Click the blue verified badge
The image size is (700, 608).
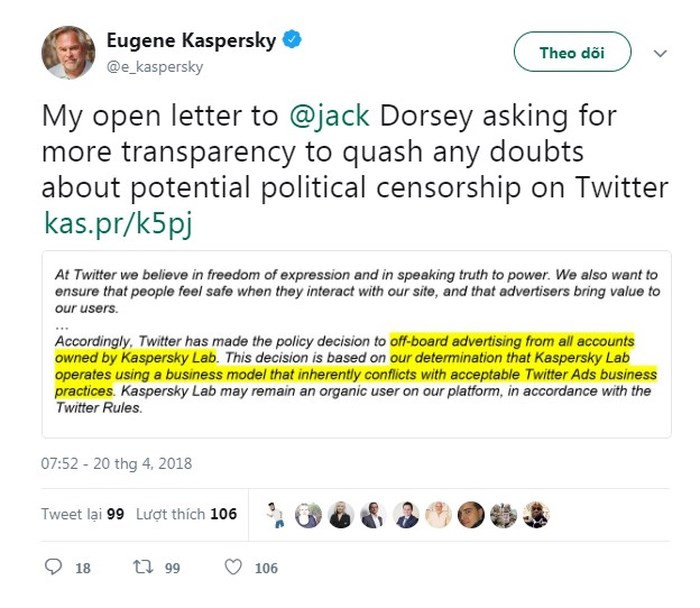click(x=292, y=41)
